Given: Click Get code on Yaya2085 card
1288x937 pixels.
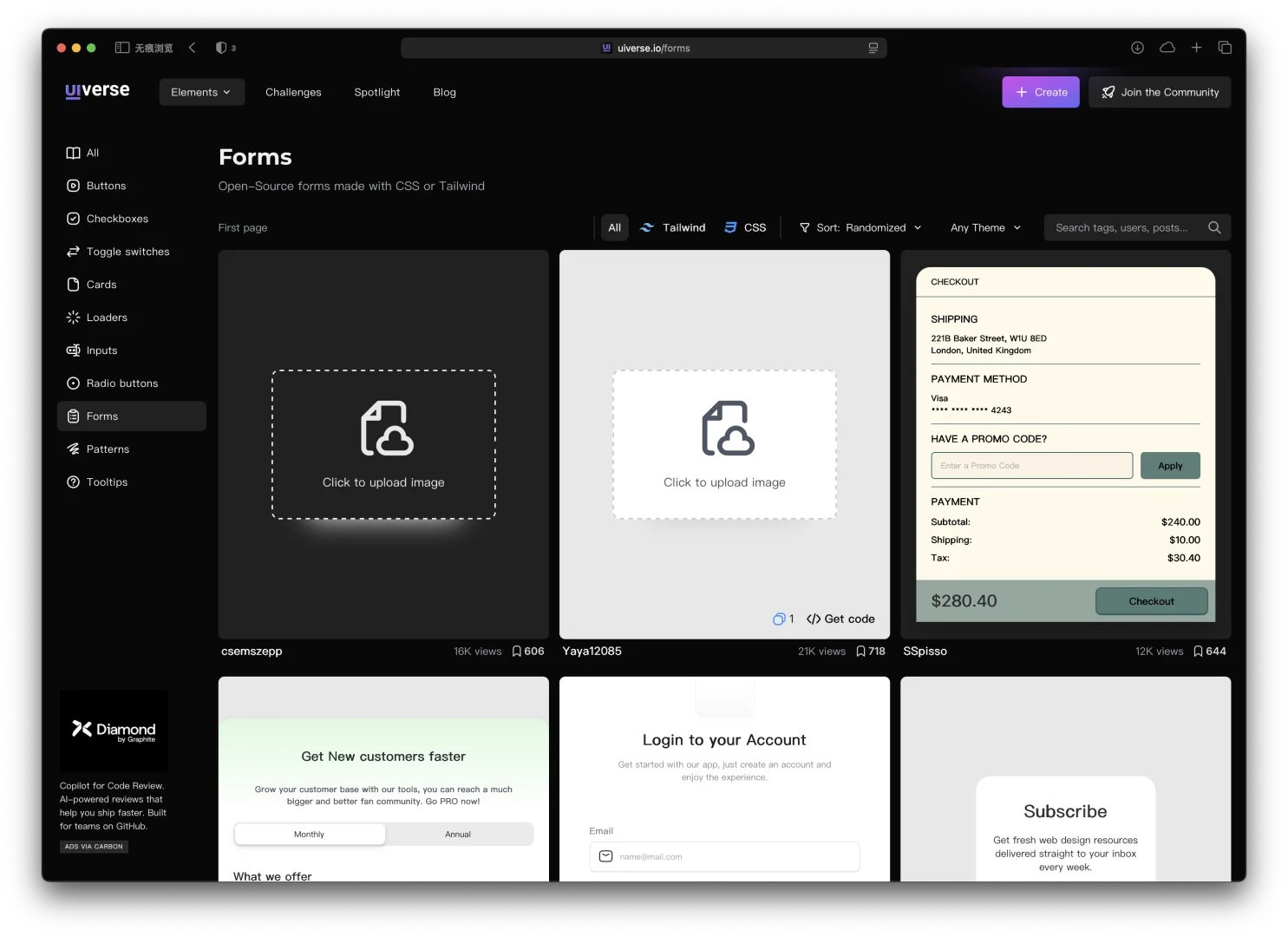Looking at the screenshot, I should pyautogui.click(x=840, y=619).
